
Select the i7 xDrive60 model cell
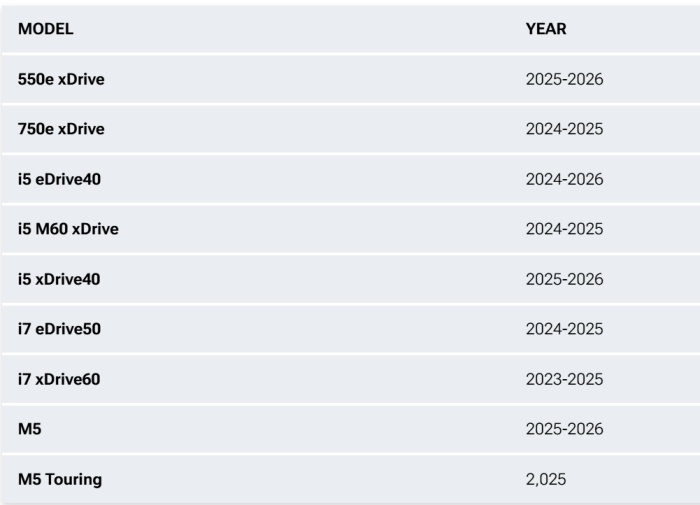59,379
